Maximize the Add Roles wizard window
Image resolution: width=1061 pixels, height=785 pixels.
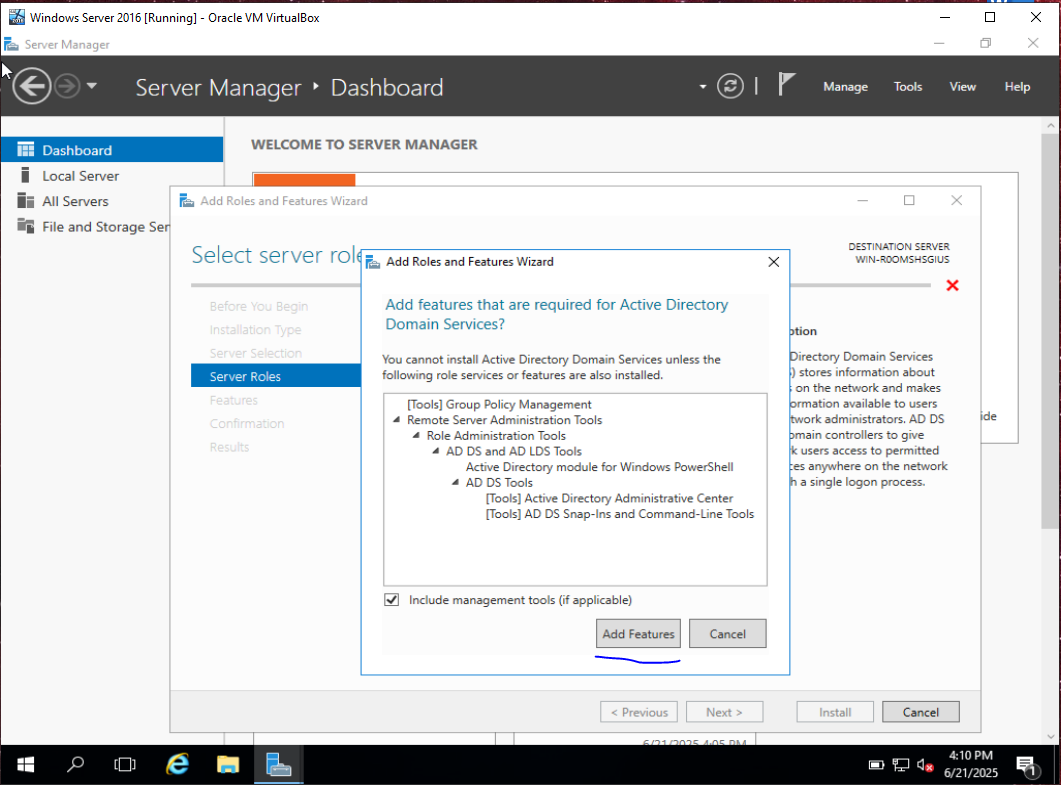tap(909, 200)
